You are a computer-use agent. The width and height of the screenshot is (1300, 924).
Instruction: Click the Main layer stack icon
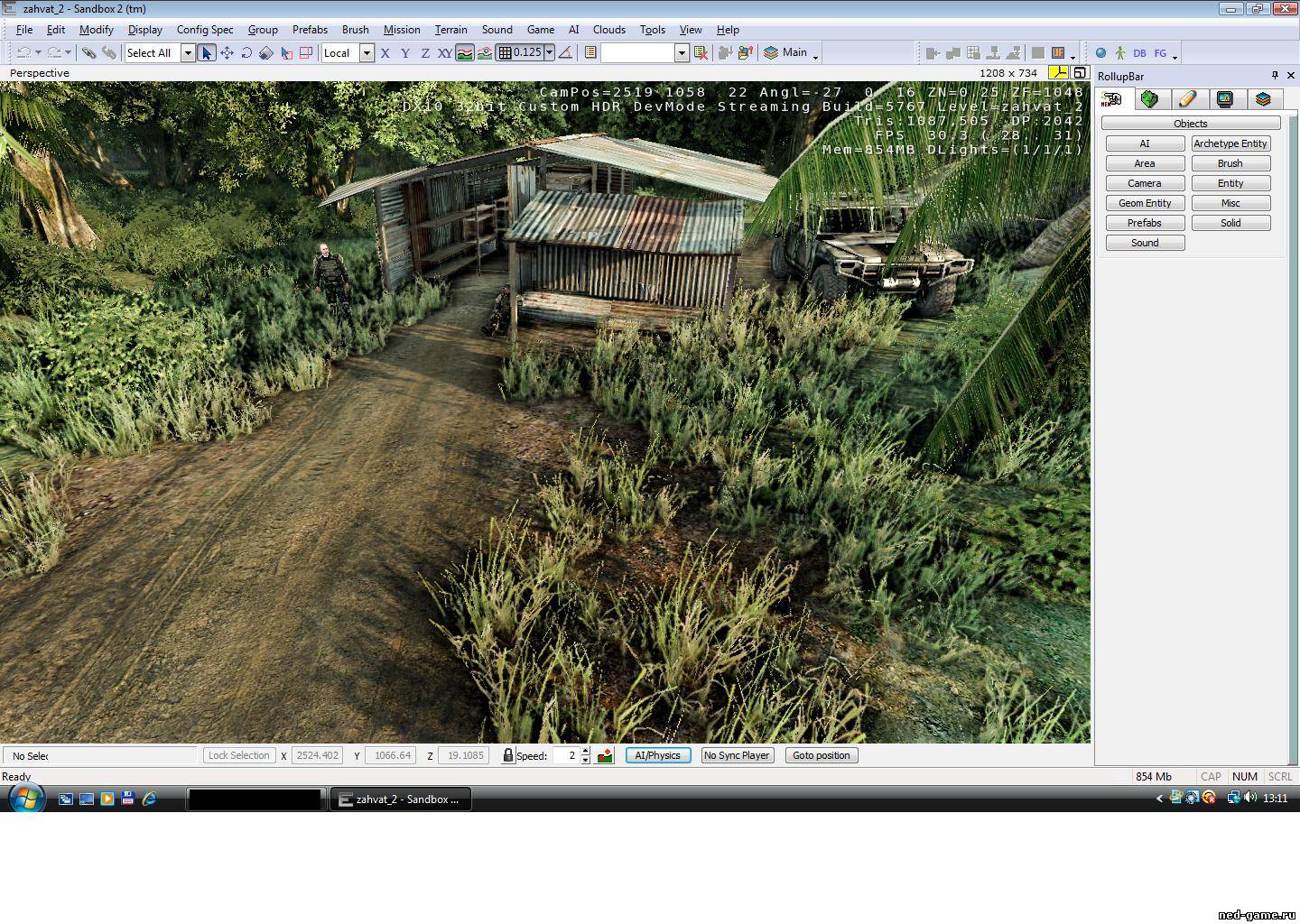771,53
